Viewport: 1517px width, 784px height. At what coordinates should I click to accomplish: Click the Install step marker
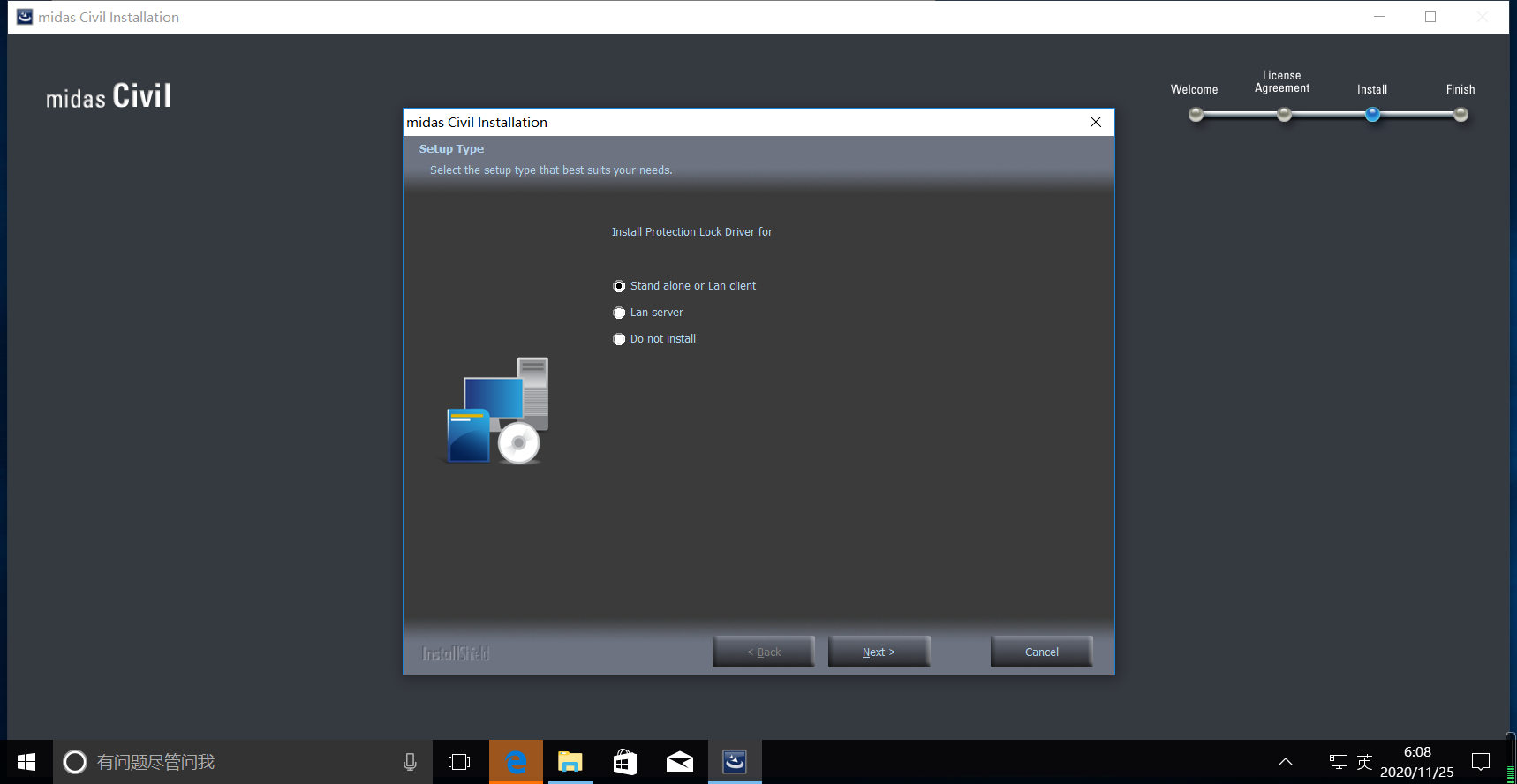pyautogui.click(x=1372, y=114)
